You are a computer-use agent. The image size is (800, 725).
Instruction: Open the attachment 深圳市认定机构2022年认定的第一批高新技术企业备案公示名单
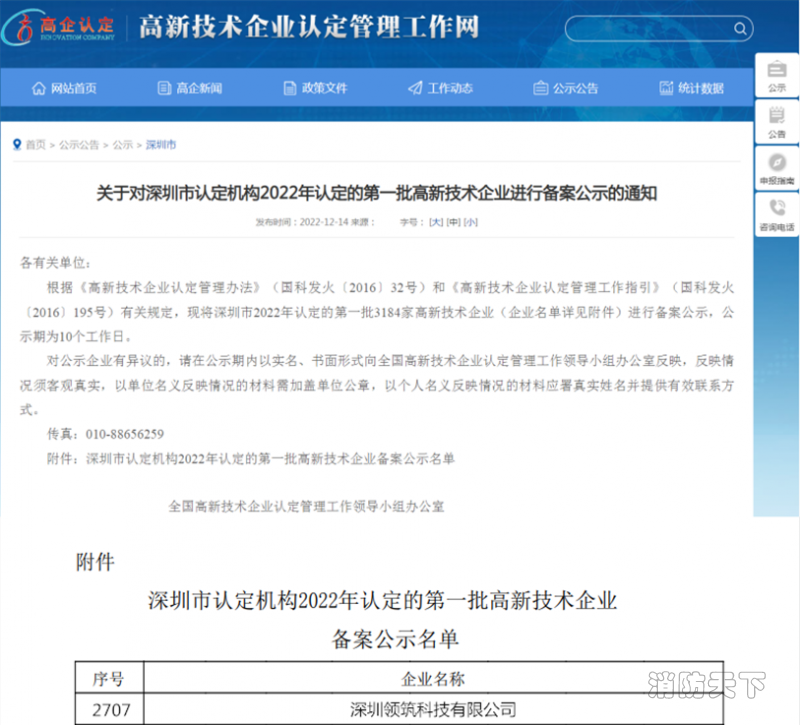click(270, 459)
